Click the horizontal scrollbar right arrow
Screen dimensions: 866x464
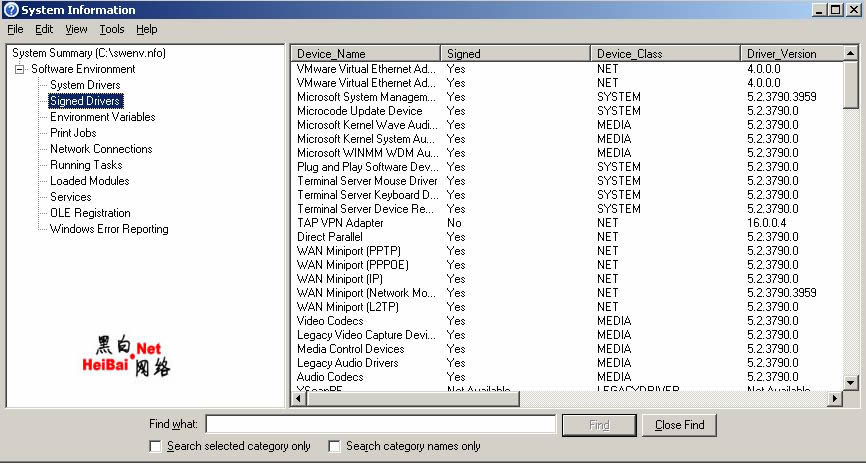click(x=834, y=399)
